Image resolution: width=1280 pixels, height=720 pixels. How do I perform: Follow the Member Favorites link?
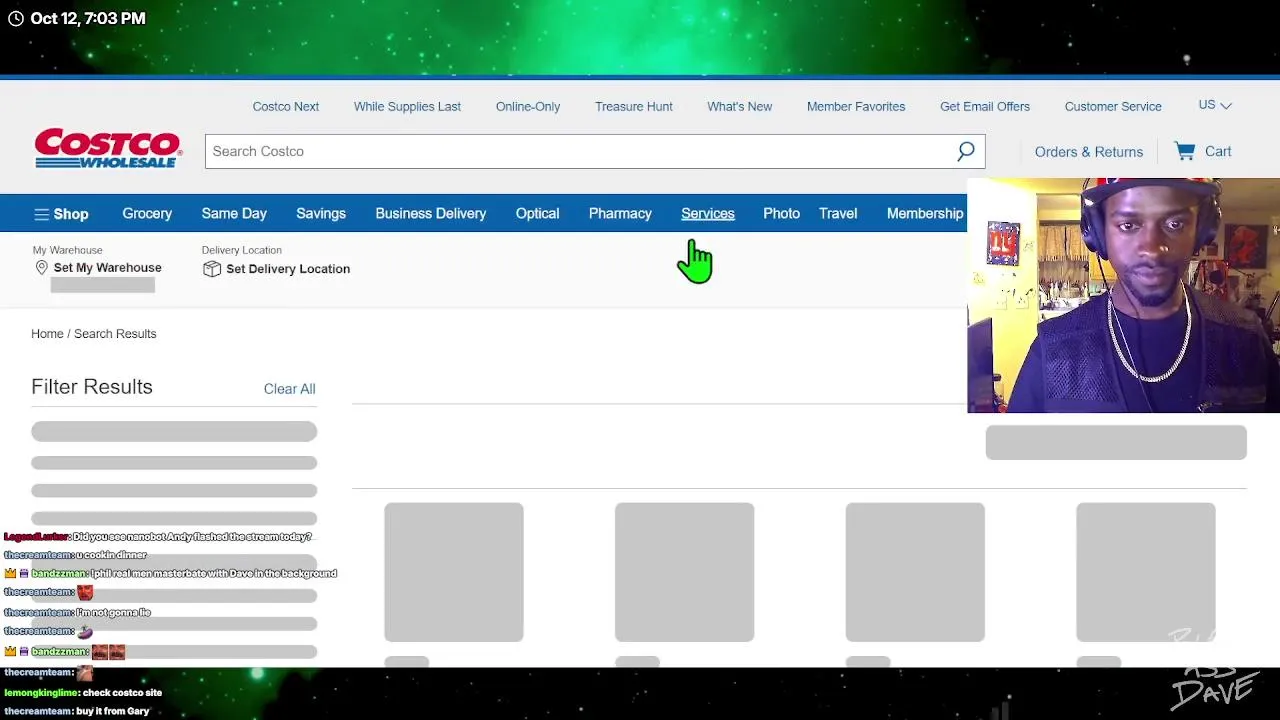pos(856,106)
